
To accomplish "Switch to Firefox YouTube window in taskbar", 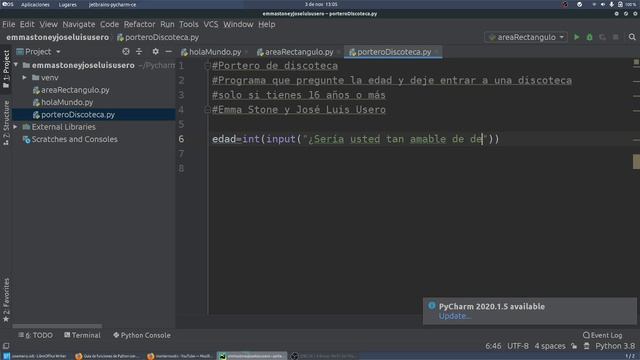I will pos(179,356).
